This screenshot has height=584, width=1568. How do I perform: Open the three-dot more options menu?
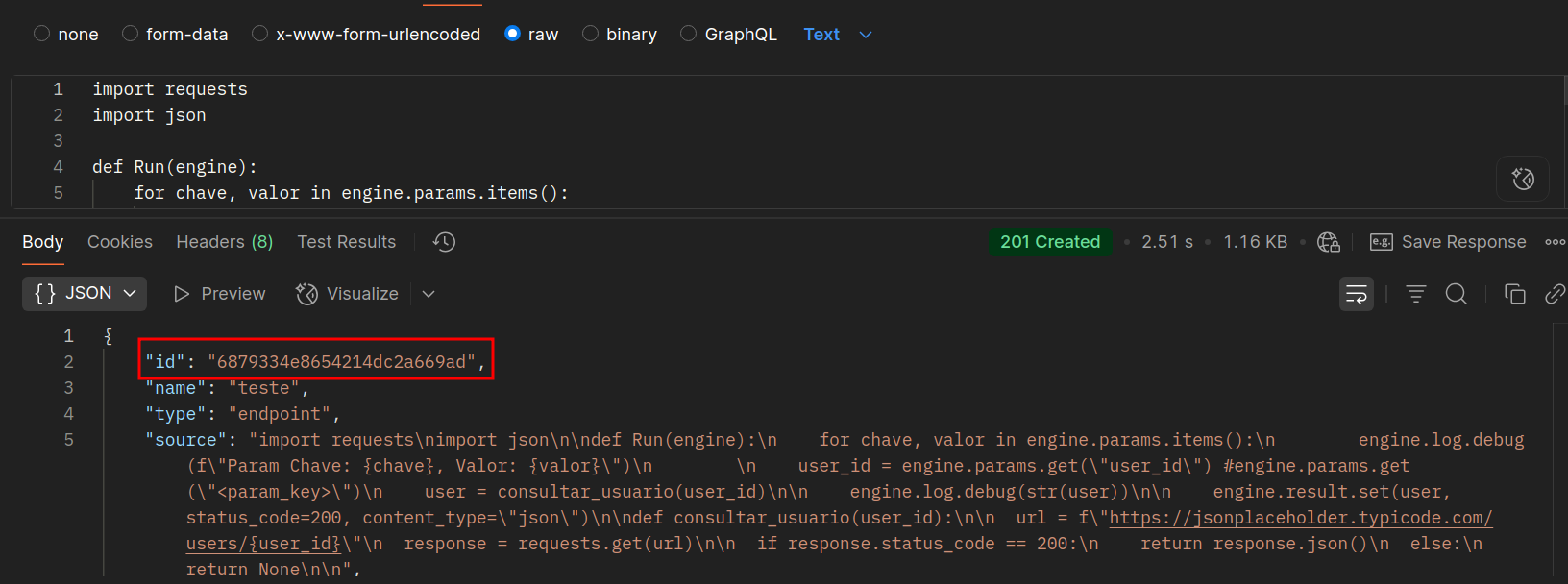1555,242
